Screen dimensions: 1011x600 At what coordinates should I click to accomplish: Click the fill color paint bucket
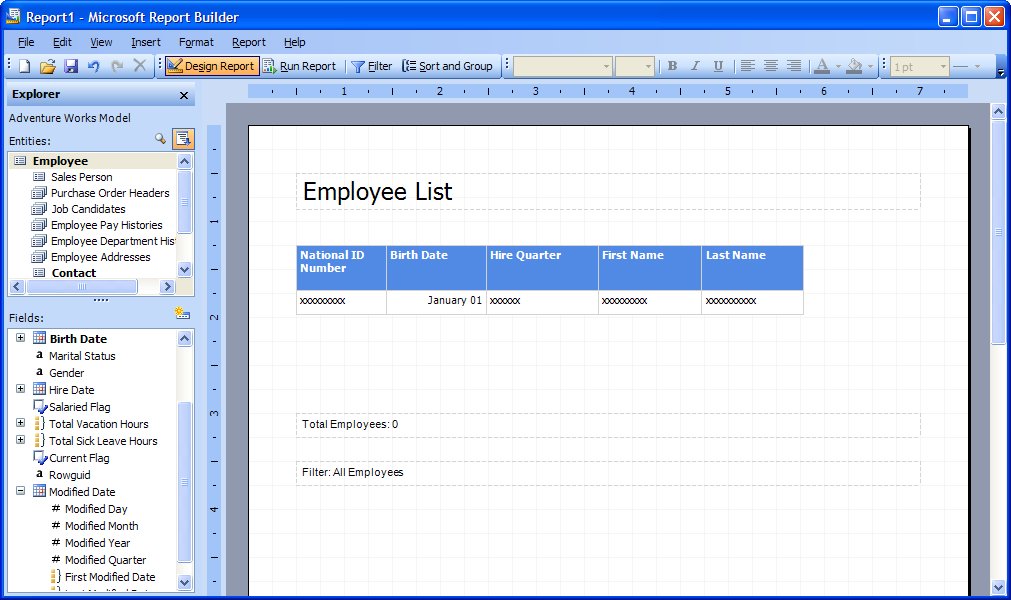point(853,66)
